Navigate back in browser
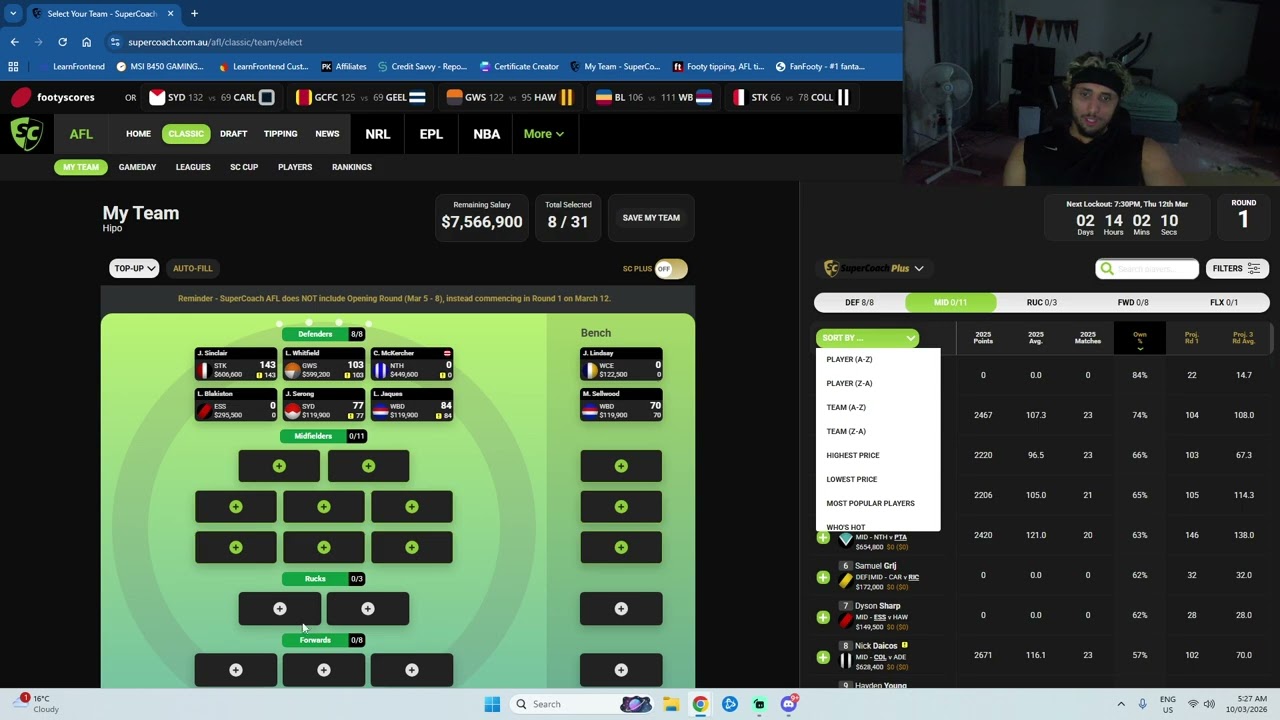This screenshot has width=1280, height=720. point(14,42)
